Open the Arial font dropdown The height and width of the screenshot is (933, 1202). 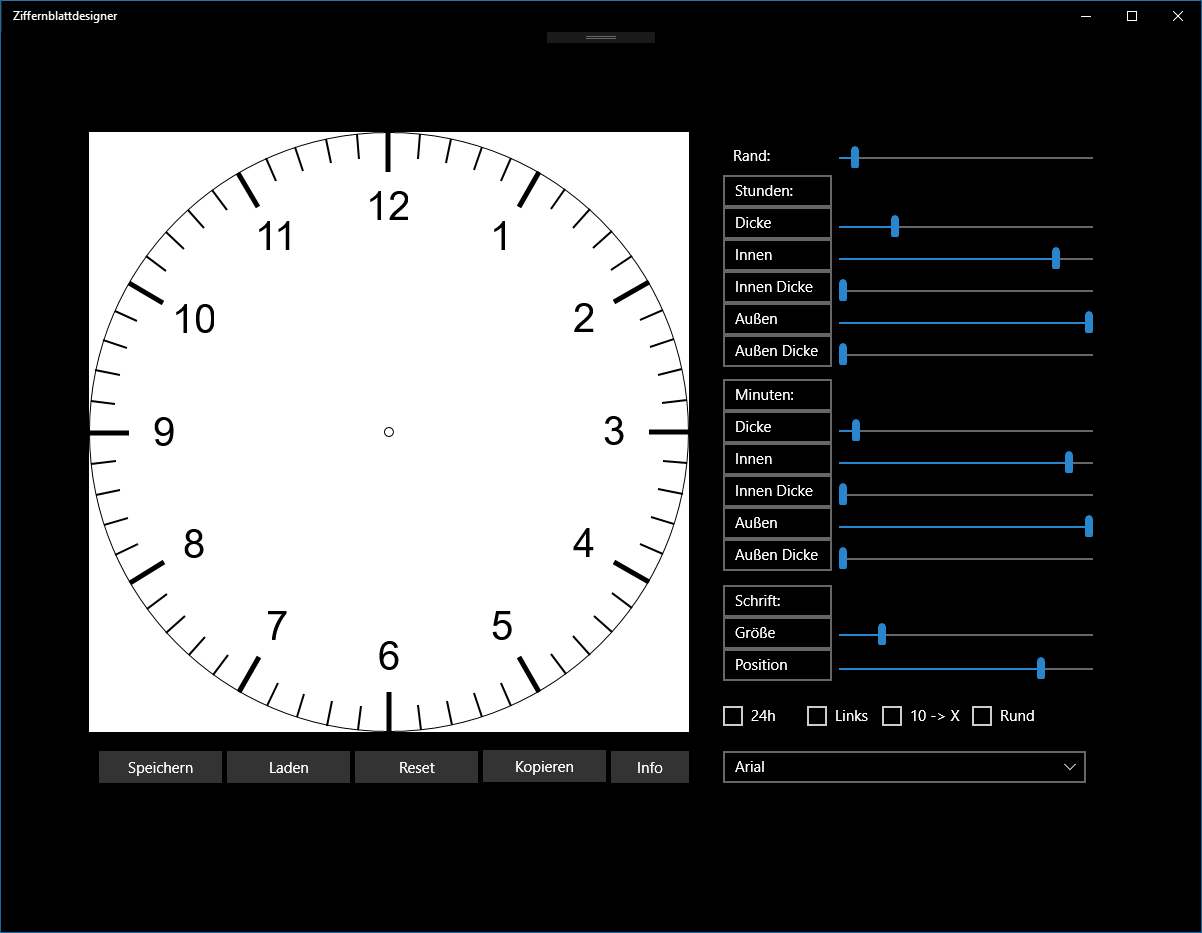click(x=904, y=767)
